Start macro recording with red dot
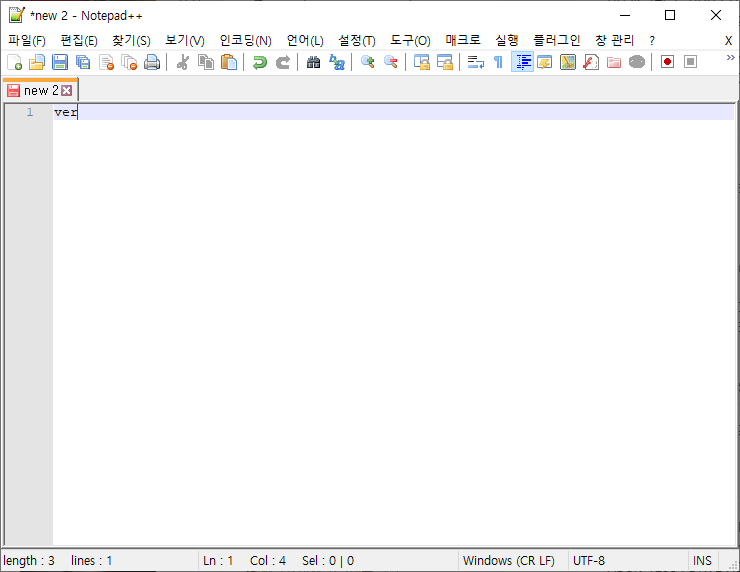This screenshot has height=572, width=740. click(667, 62)
